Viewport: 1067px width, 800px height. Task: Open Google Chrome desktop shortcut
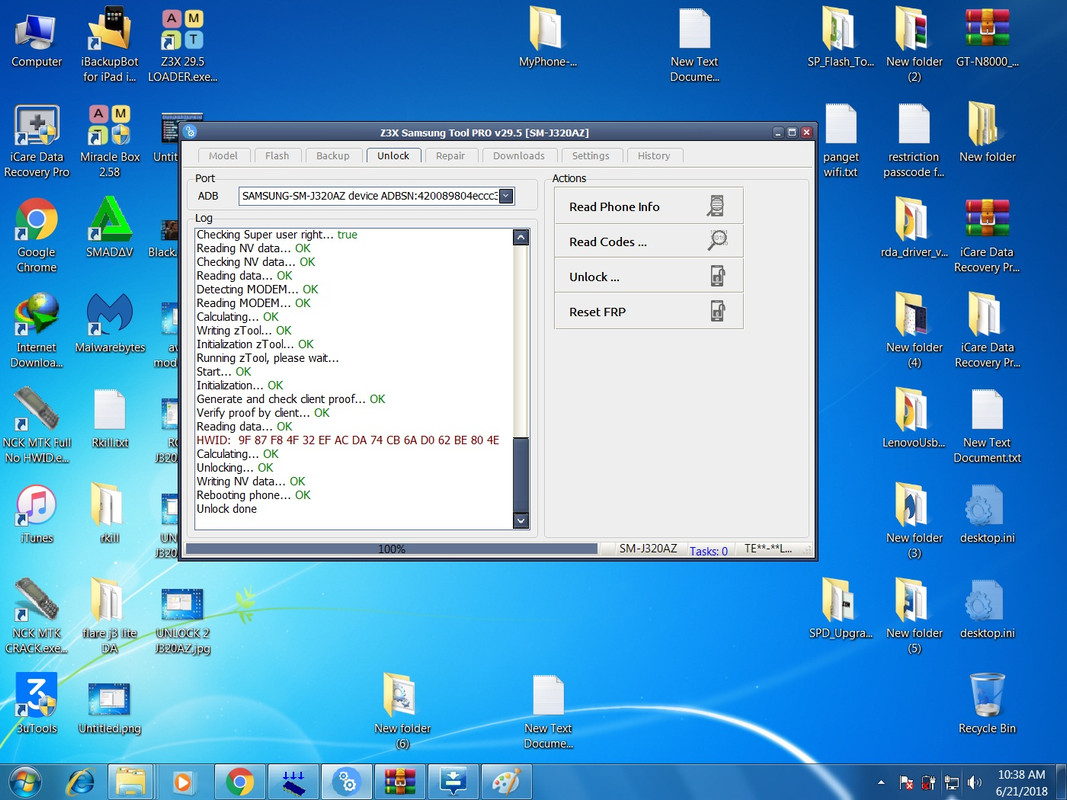click(x=37, y=235)
